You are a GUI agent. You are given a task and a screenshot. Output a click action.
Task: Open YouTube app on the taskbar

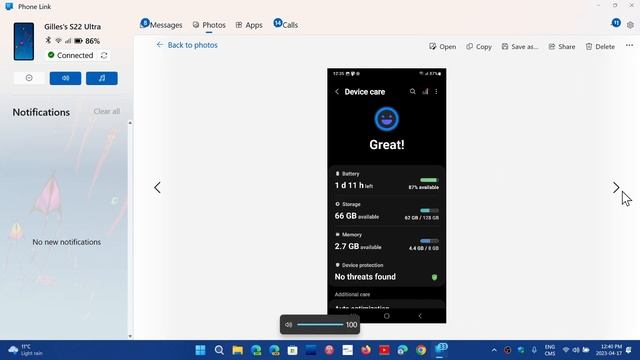click(x=384, y=350)
